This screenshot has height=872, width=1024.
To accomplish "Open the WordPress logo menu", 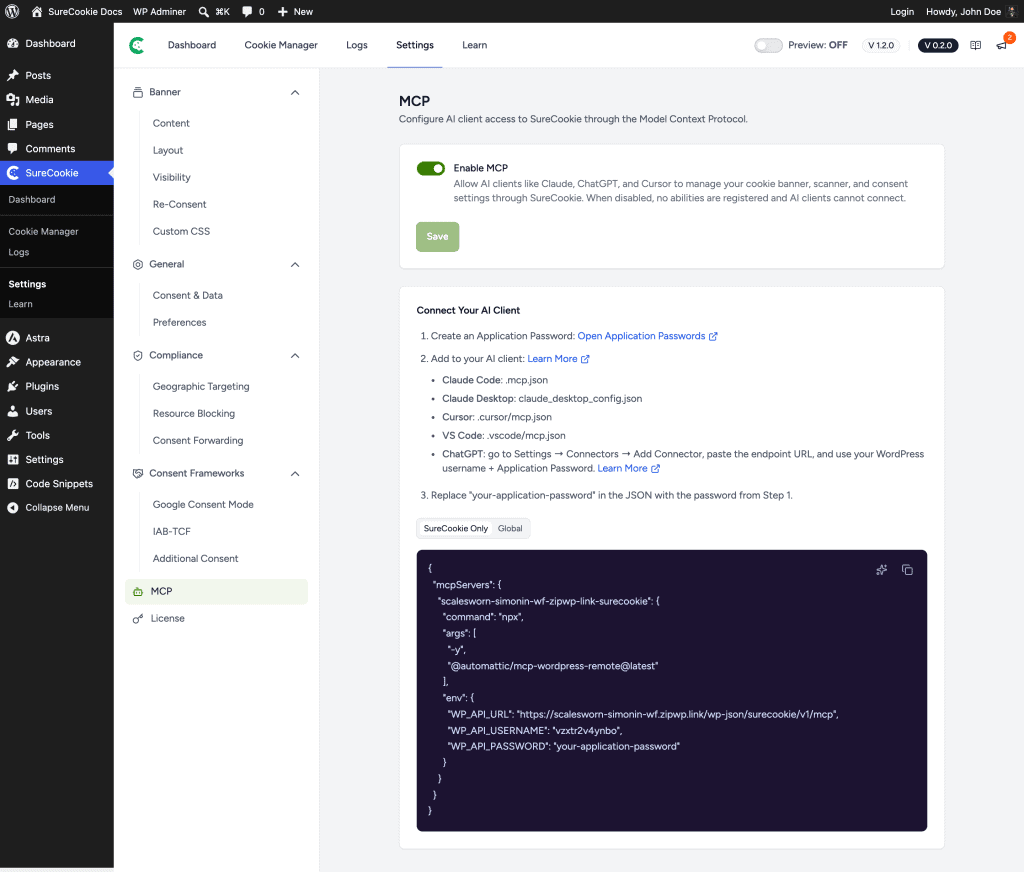I will 12,11.
